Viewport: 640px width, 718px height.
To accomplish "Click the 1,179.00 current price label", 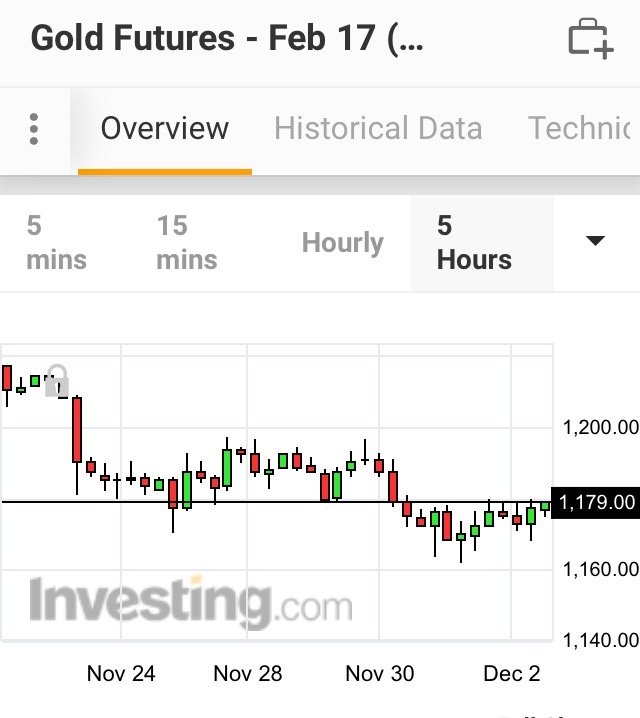I will coord(597,501).
